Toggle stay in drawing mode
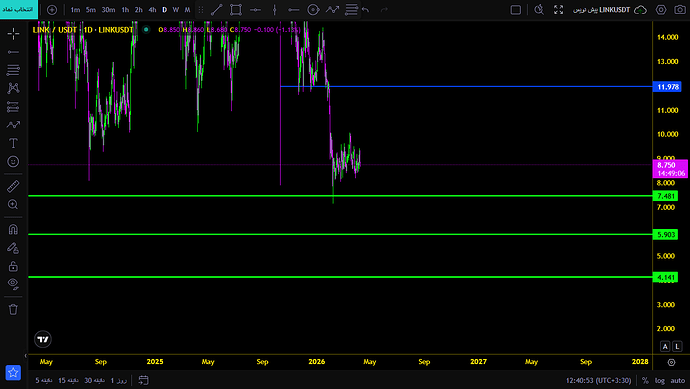Screen dimensions: 690x389 pos(13,248)
